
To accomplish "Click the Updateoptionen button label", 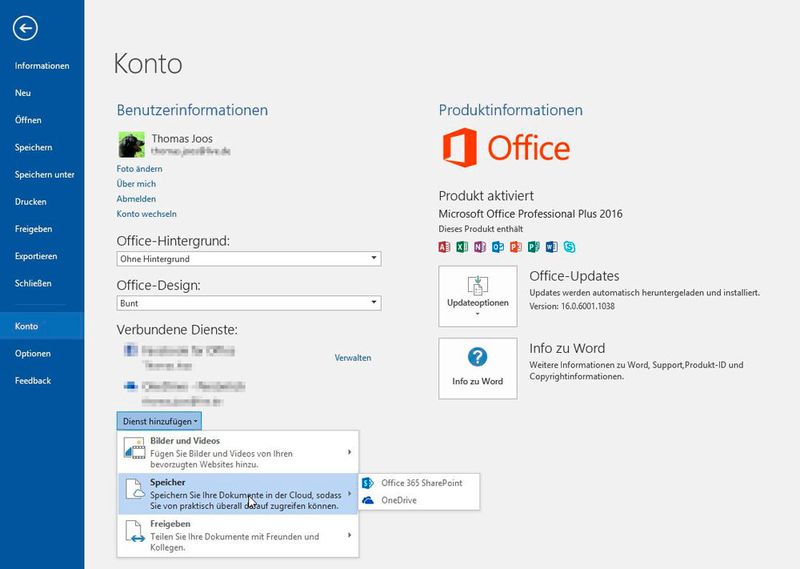I will (x=478, y=303).
